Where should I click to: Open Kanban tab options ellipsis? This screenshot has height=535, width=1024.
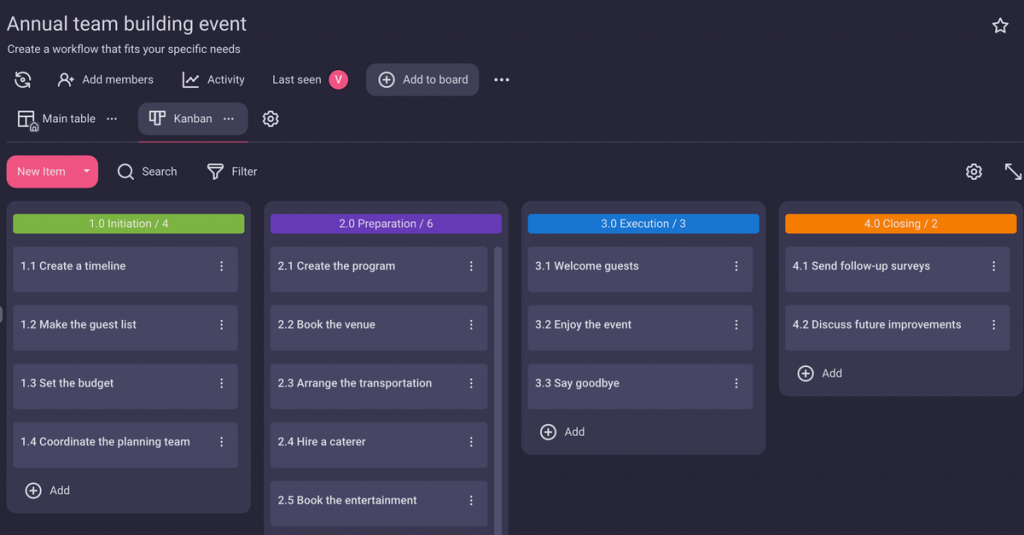pyautogui.click(x=229, y=119)
